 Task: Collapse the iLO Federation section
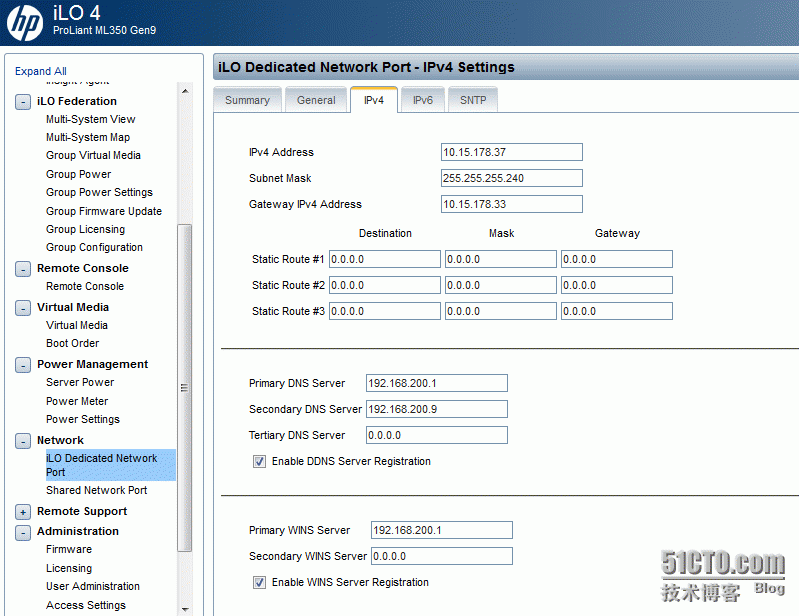(23, 102)
